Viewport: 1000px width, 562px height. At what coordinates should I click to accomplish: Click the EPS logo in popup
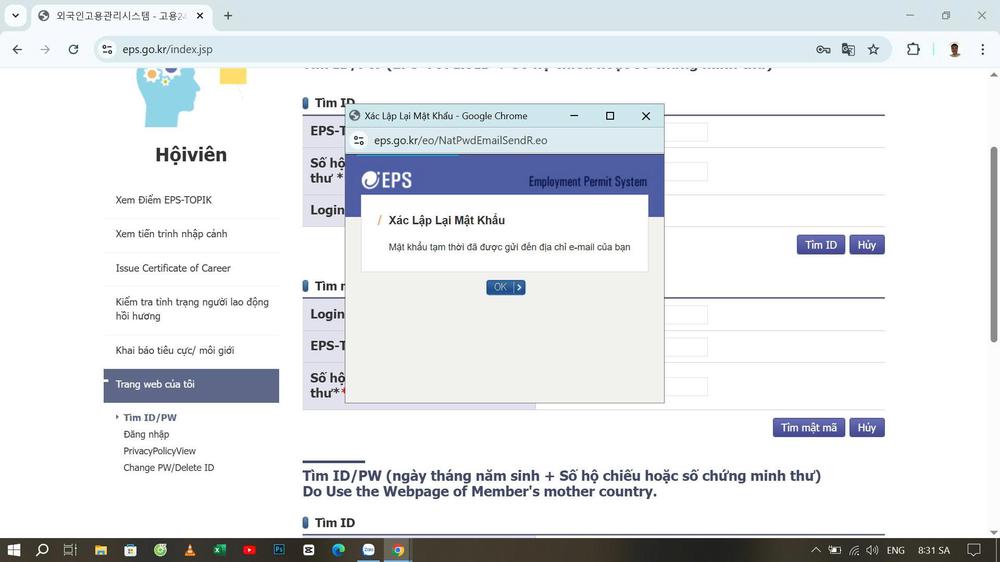[386, 181]
